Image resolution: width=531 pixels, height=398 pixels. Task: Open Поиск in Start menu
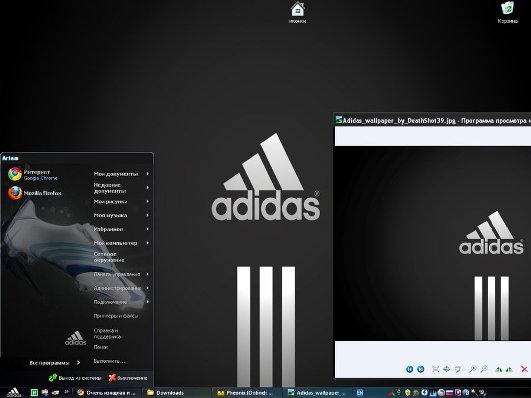[x=101, y=347]
